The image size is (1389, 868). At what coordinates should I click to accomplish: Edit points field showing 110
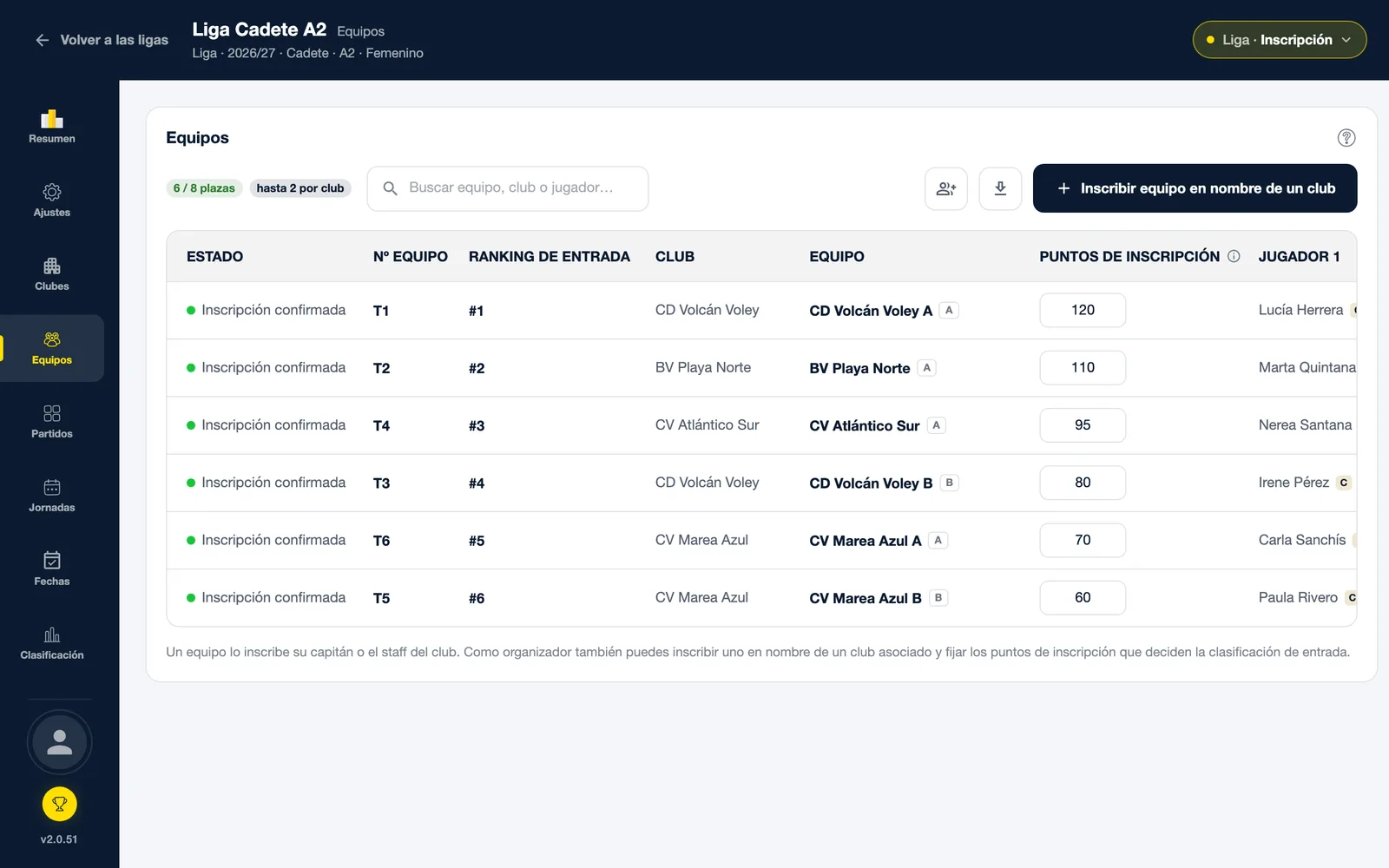(1083, 367)
